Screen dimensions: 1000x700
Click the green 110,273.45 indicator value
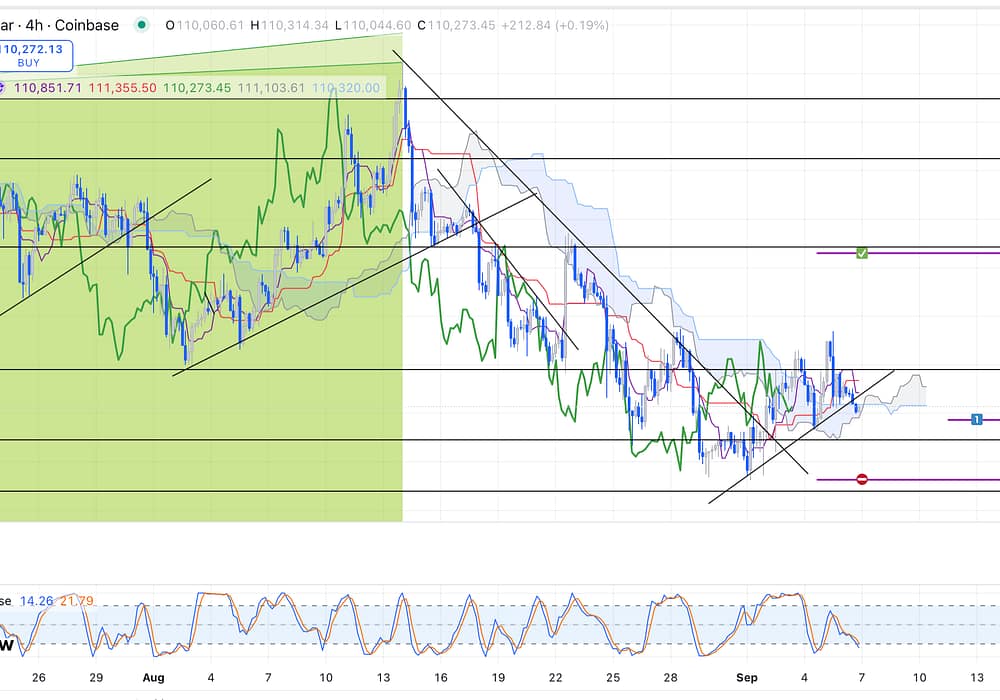point(196,88)
